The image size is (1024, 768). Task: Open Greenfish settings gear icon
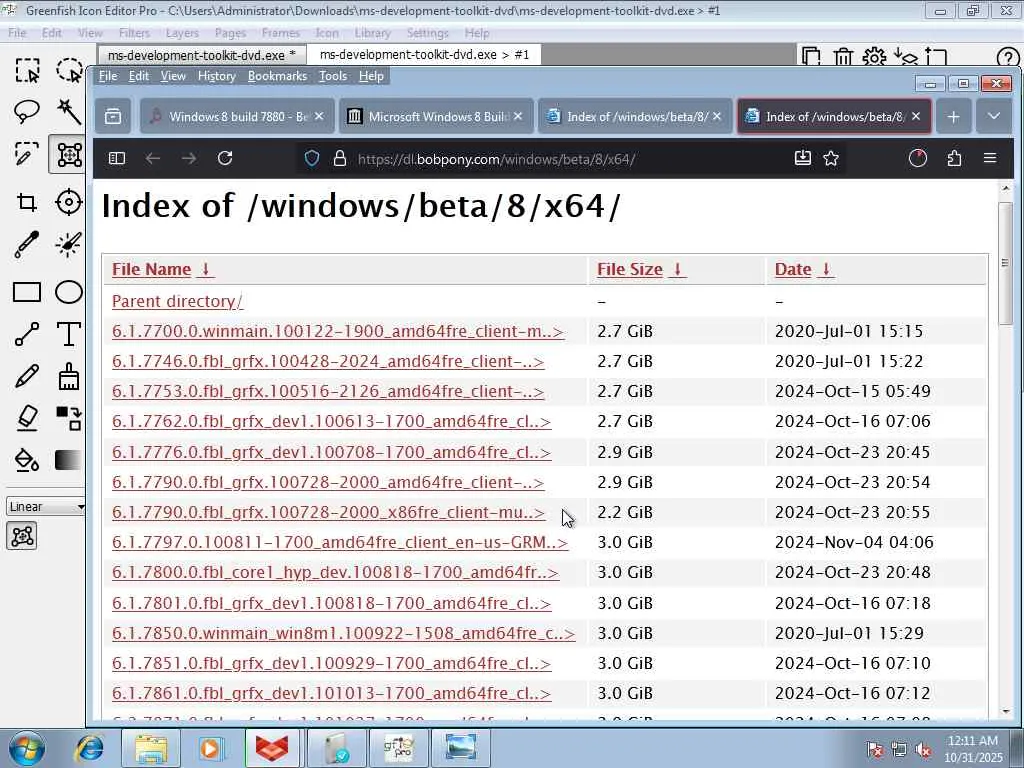point(874,57)
